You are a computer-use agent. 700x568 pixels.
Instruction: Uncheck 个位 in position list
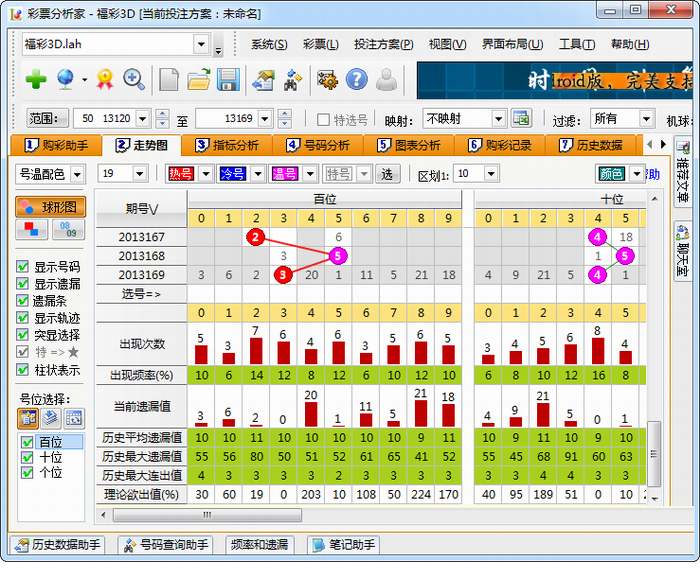(x=27, y=472)
